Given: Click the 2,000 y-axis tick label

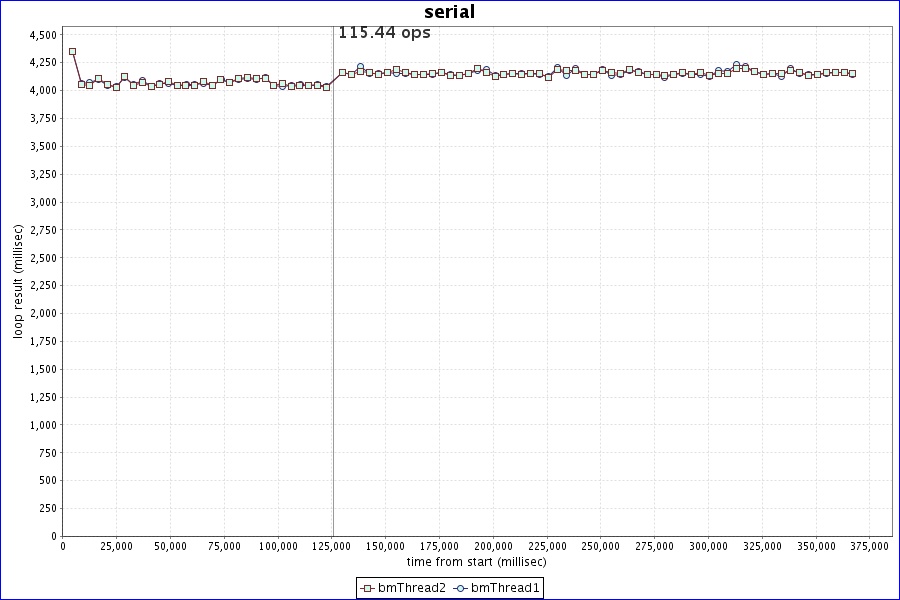Looking at the screenshot, I should pyautogui.click(x=43, y=313).
